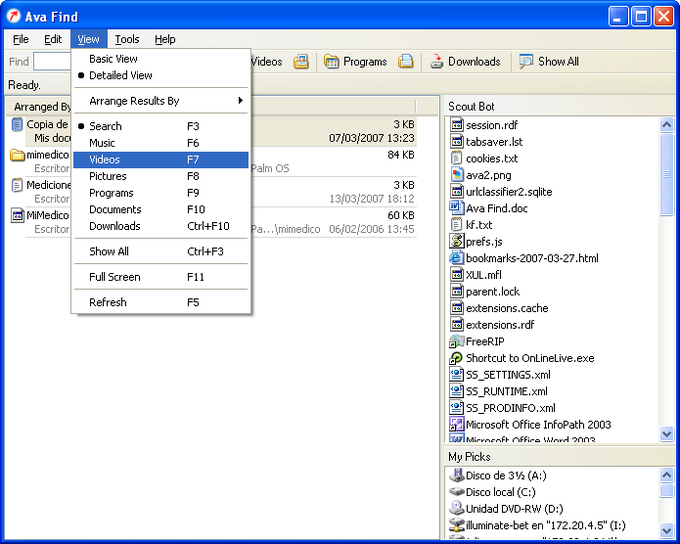Choose Full Screen F11 menu entry
Screen dimensions: 680x544
pyautogui.click(x=161, y=277)
